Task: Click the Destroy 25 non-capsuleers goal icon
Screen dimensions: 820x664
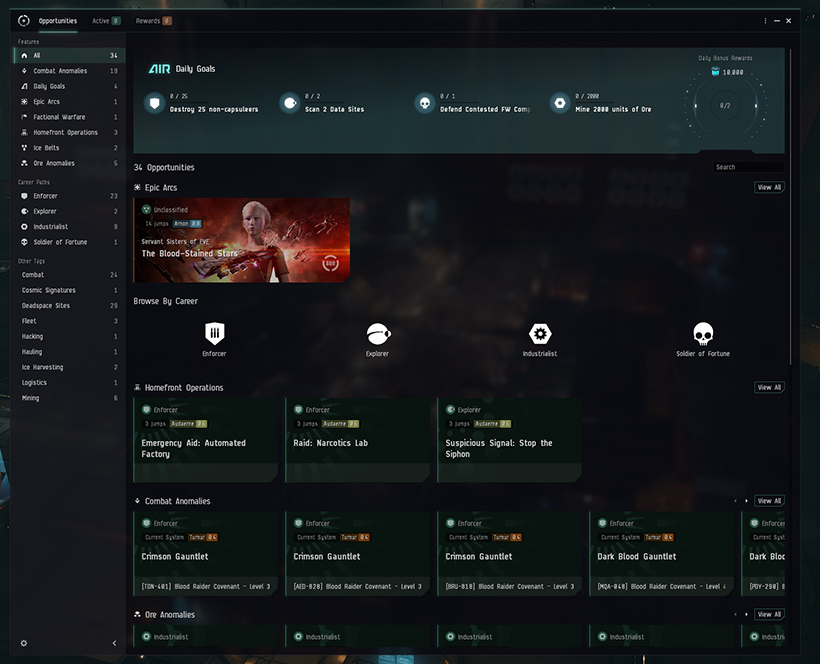Action: coord(154,104)
